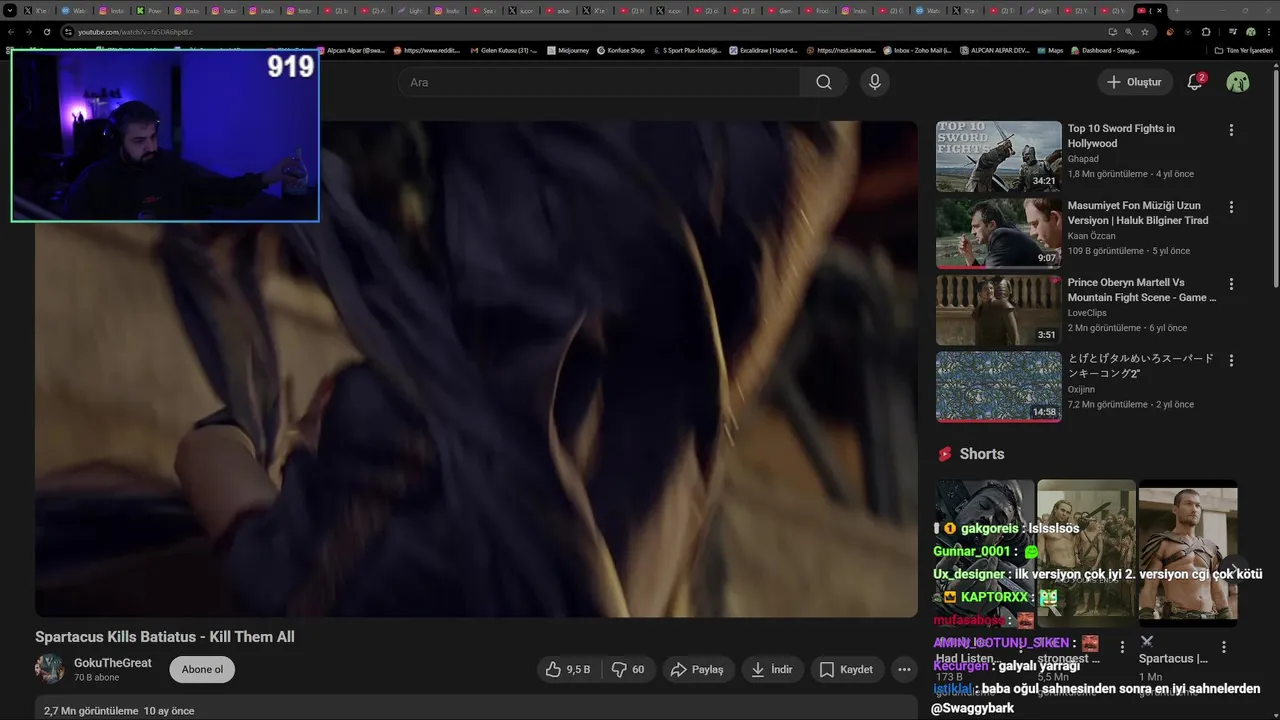Open the Inbox Zoho Mail bookmark

pos(916,50)
